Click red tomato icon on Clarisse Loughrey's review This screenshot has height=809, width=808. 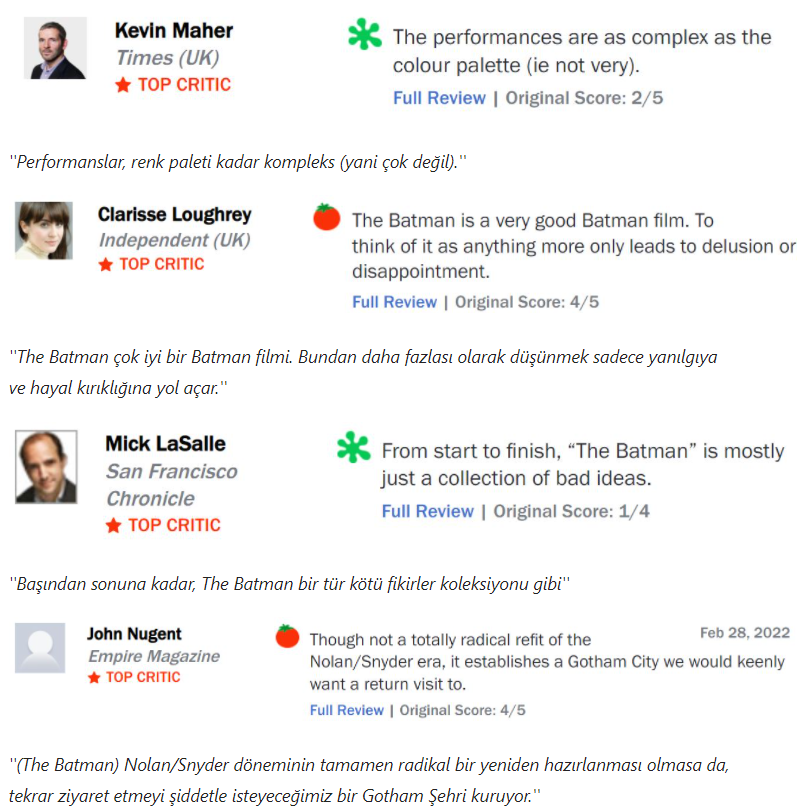326,217
